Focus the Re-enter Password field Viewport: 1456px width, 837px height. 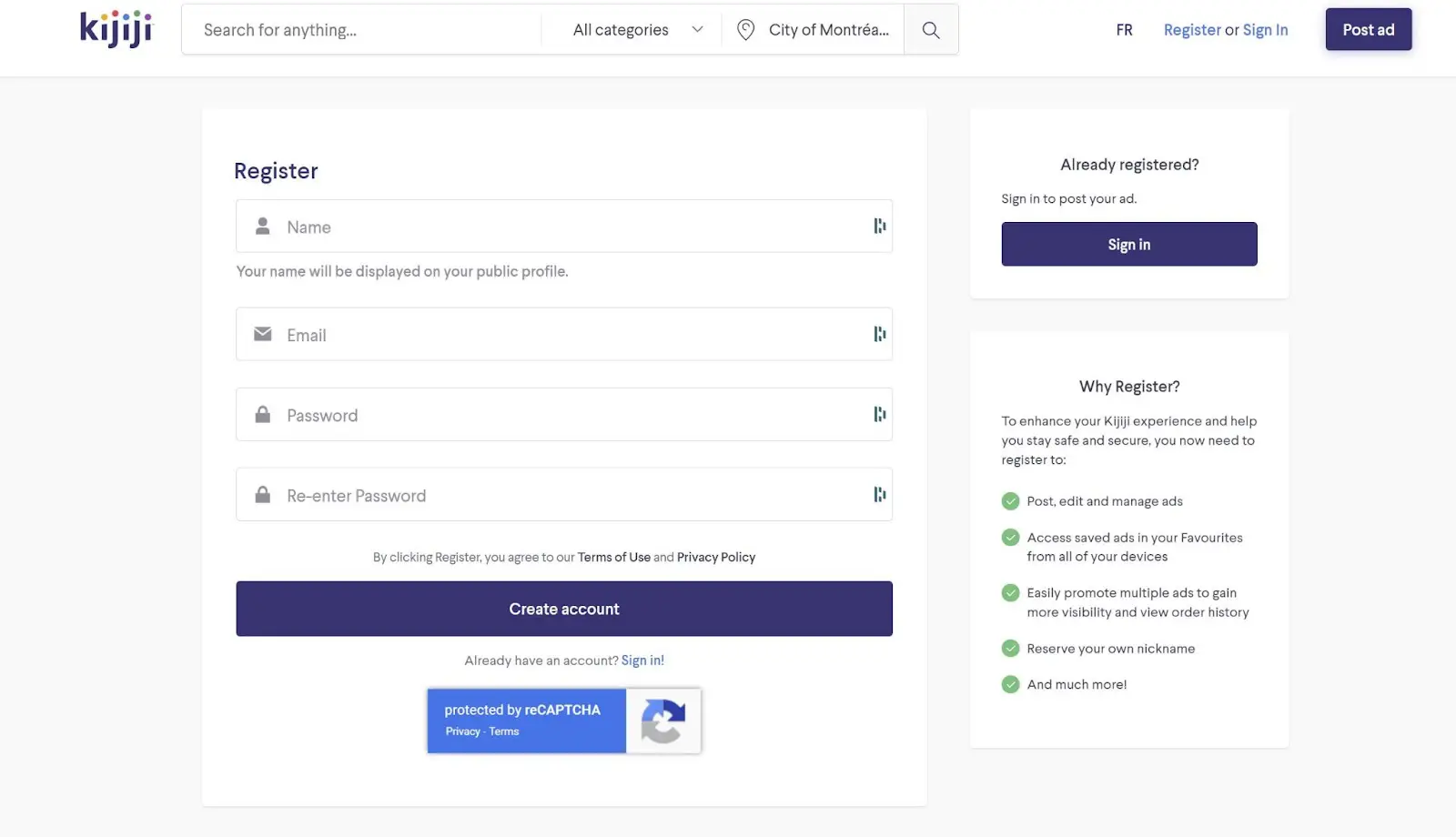[x=564, y=494]
